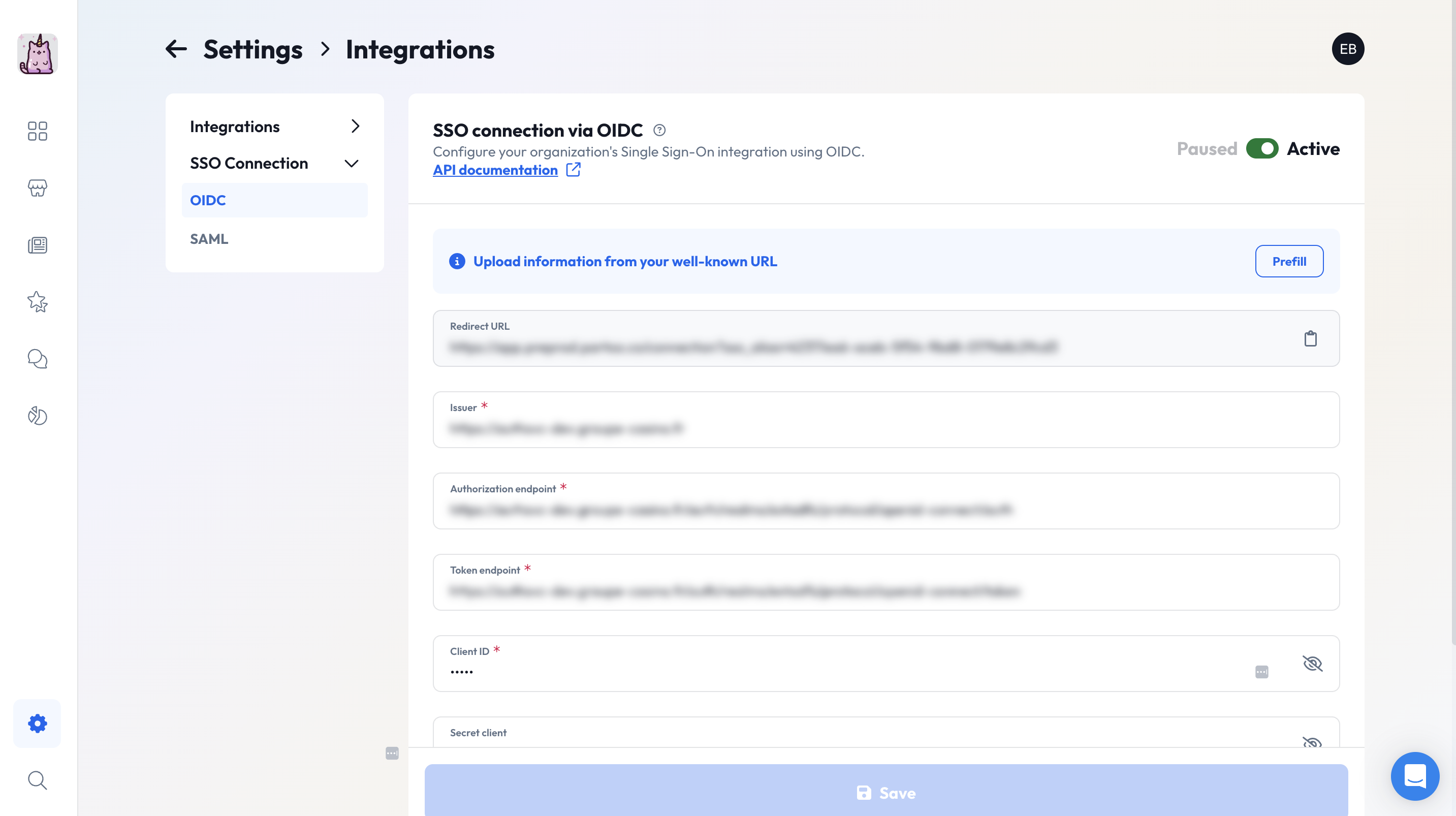Open the store icon in sidebar

(x=37, y=188)
